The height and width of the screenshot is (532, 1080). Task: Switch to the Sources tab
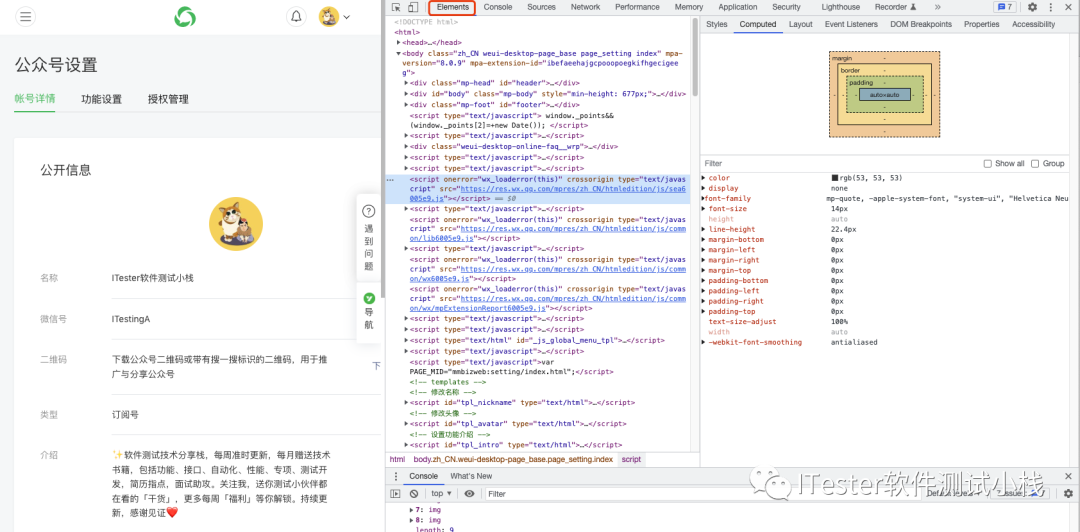click(541, 7)
